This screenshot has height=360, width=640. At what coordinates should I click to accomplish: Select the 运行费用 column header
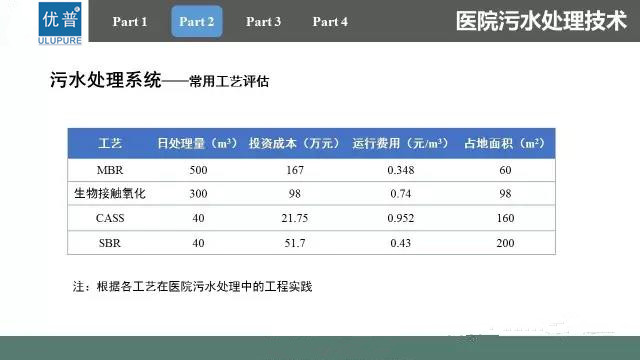click(x=400, y=143)
